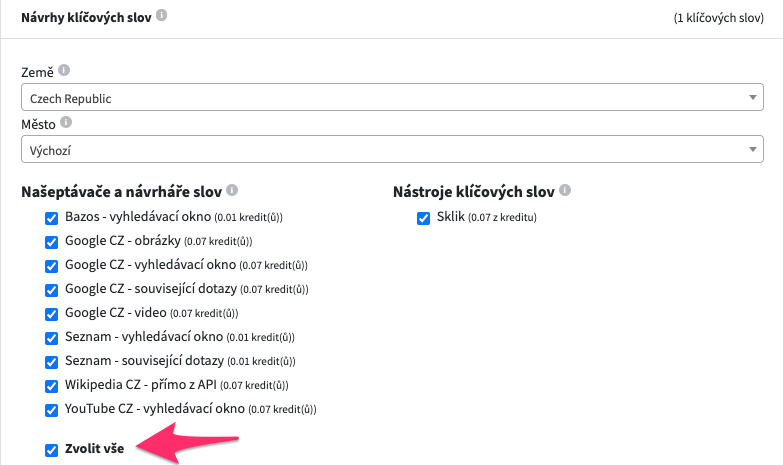The image size is (783, 465).
Task: Open the Země country dropdown
Action: [x=392, y=97]
